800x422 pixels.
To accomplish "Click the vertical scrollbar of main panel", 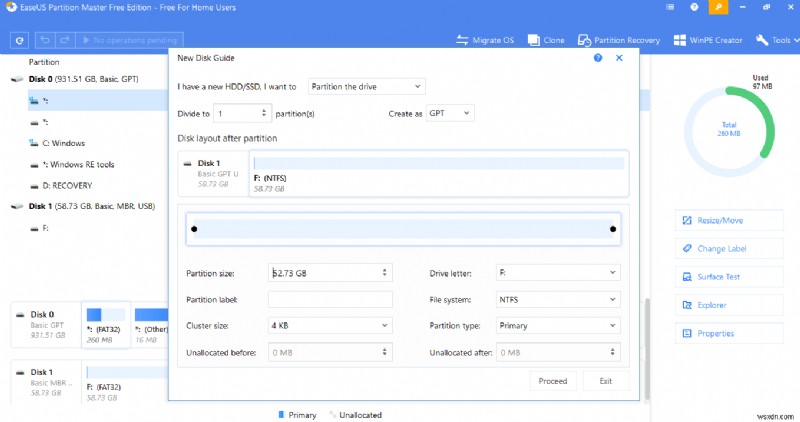I will pos(647,348).
